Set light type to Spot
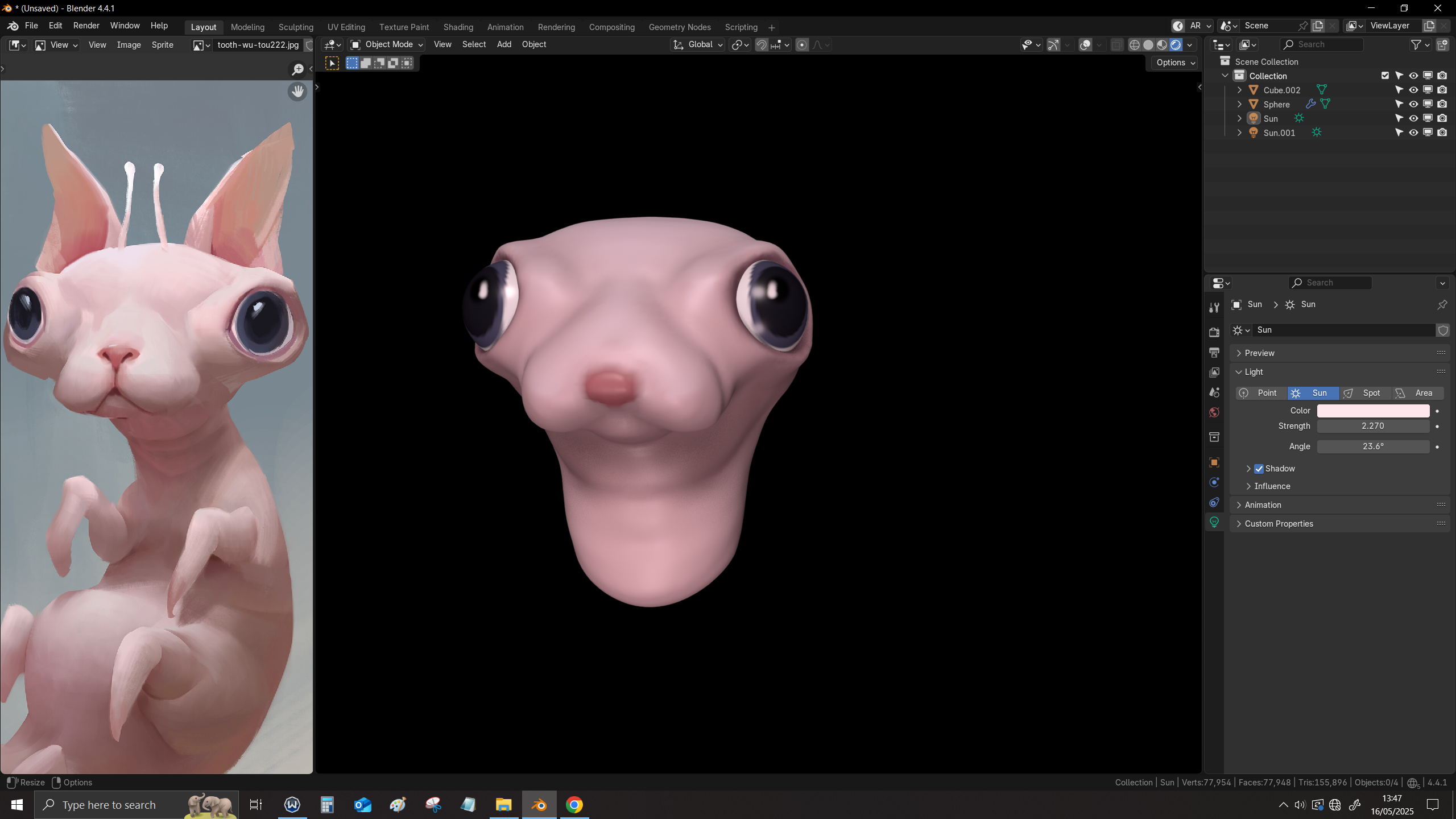 [x=1366, y=394]
